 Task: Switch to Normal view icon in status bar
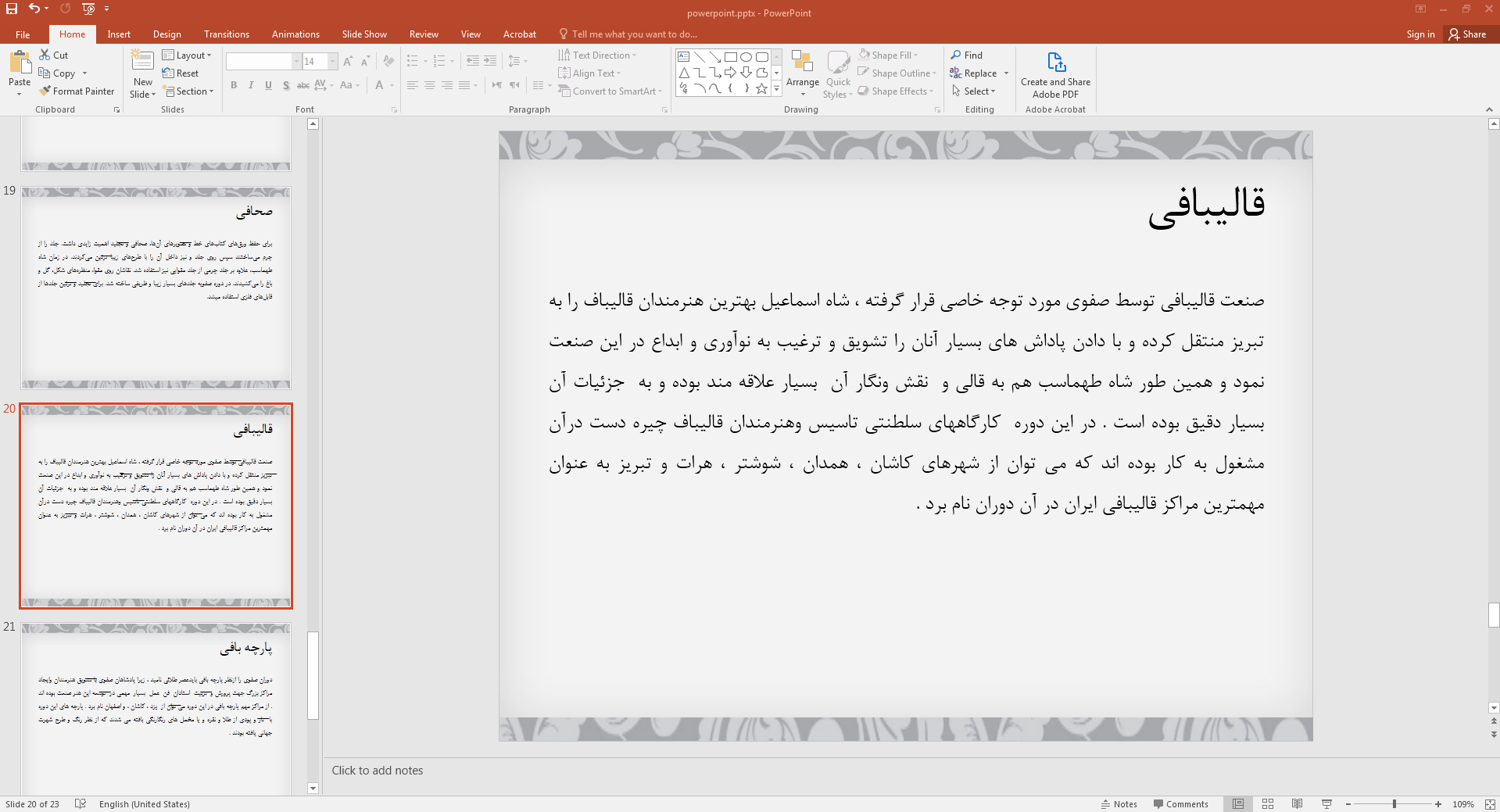click(1238, 803)
